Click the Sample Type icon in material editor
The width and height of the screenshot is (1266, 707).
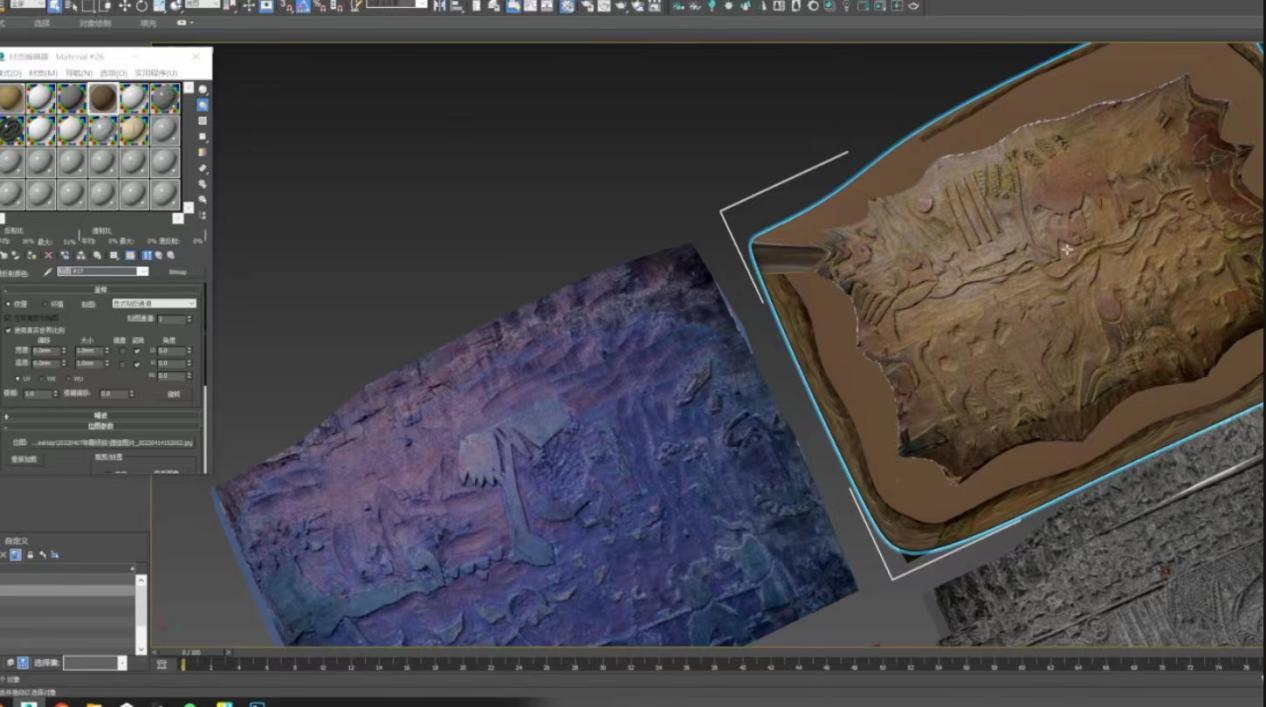(203, 89)
